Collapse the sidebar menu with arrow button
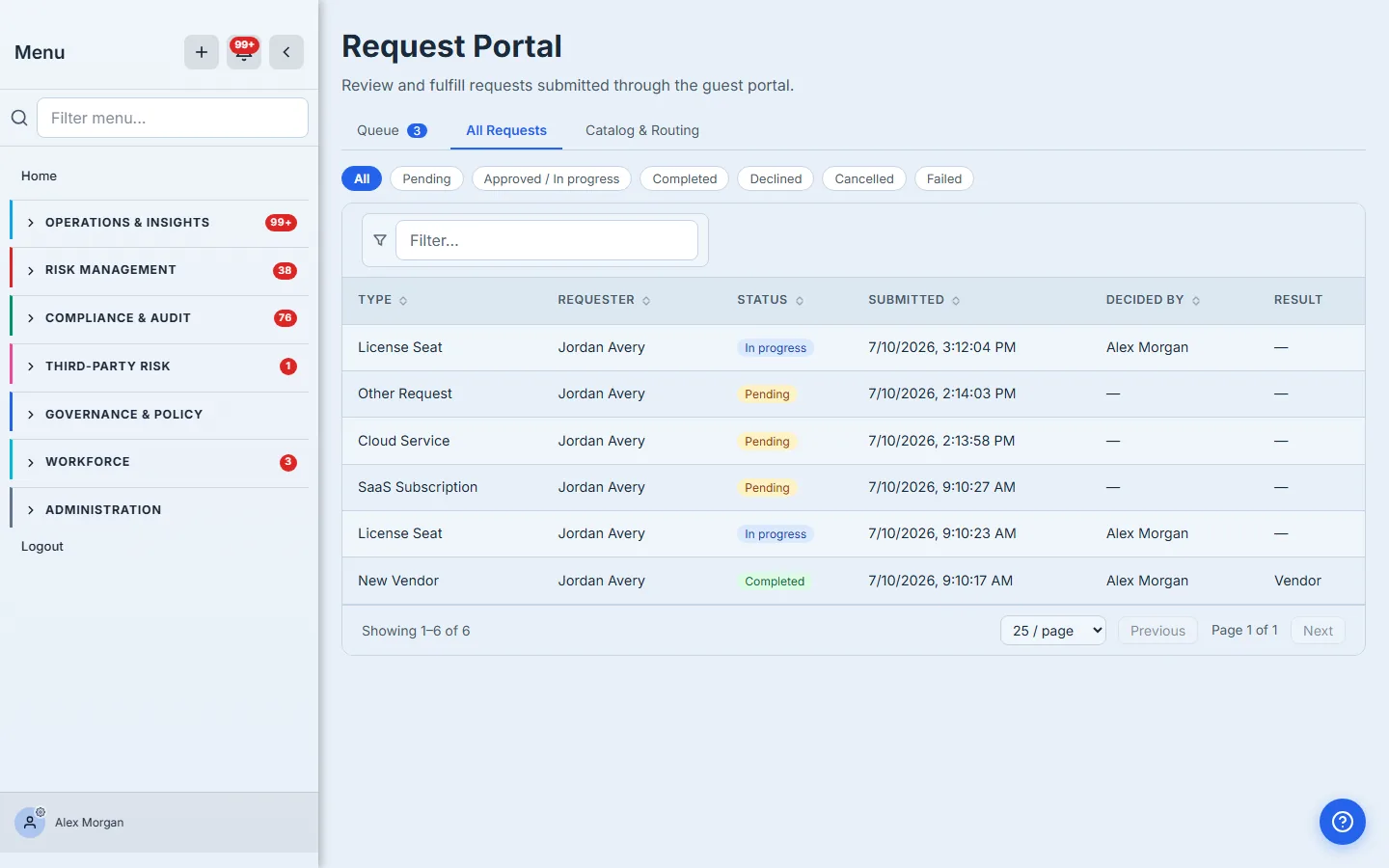The height and width of the screenshot is (868, 1389). pyautogui.click(x=286, y=52)
